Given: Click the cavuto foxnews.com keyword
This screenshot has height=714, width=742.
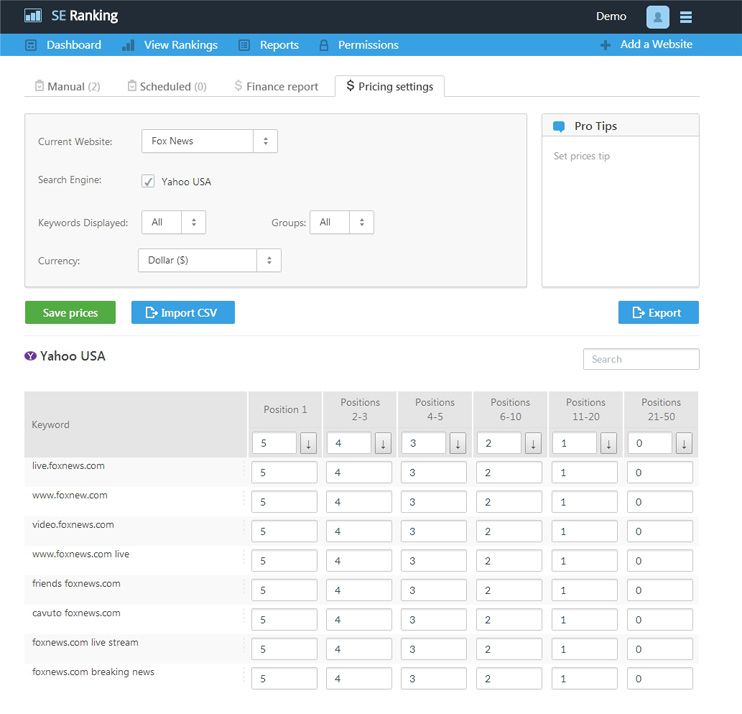Looking at the screenshot, I should point(76,613).
